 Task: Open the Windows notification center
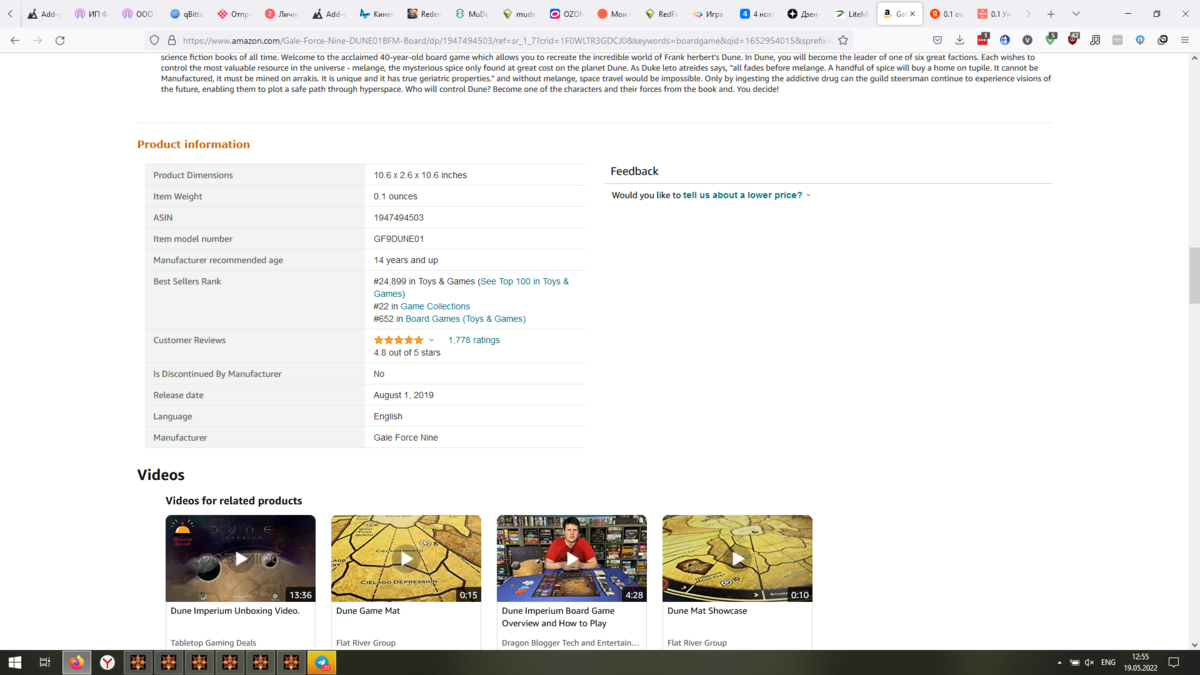click(1174, 662)
